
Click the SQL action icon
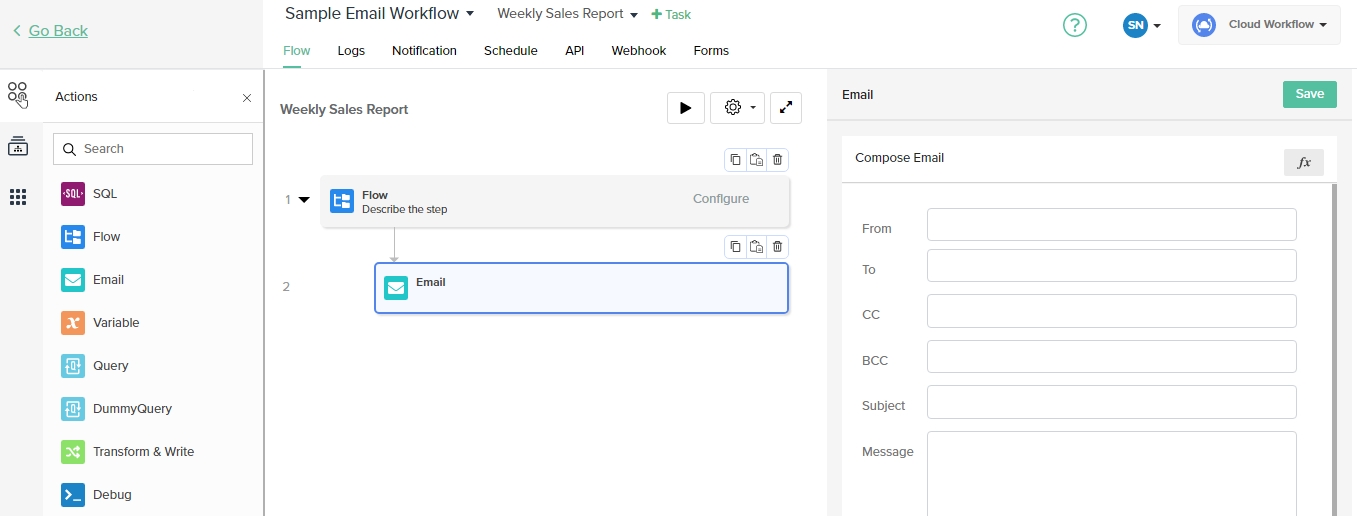[x=73, y=194]
